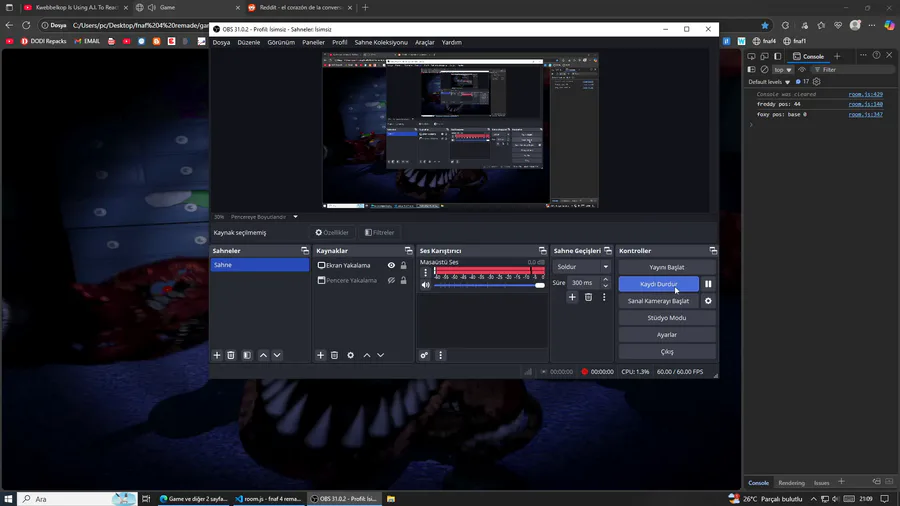Image resolution: width=900 pixels, height=506 pixels.
Task: Open room.js:429 link in console
Action: (x=866, y=94)
